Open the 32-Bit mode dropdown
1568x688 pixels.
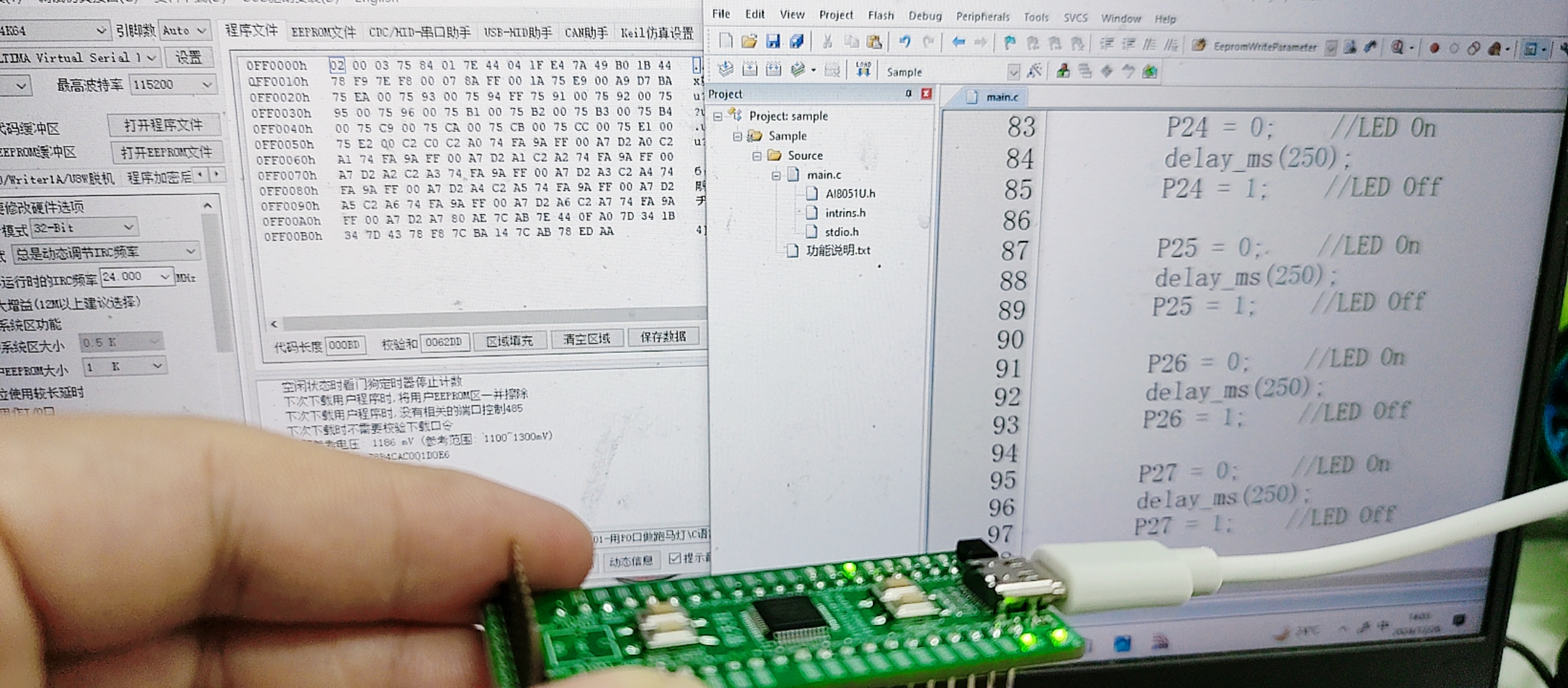pyautogui.click(x=84, y=227)
